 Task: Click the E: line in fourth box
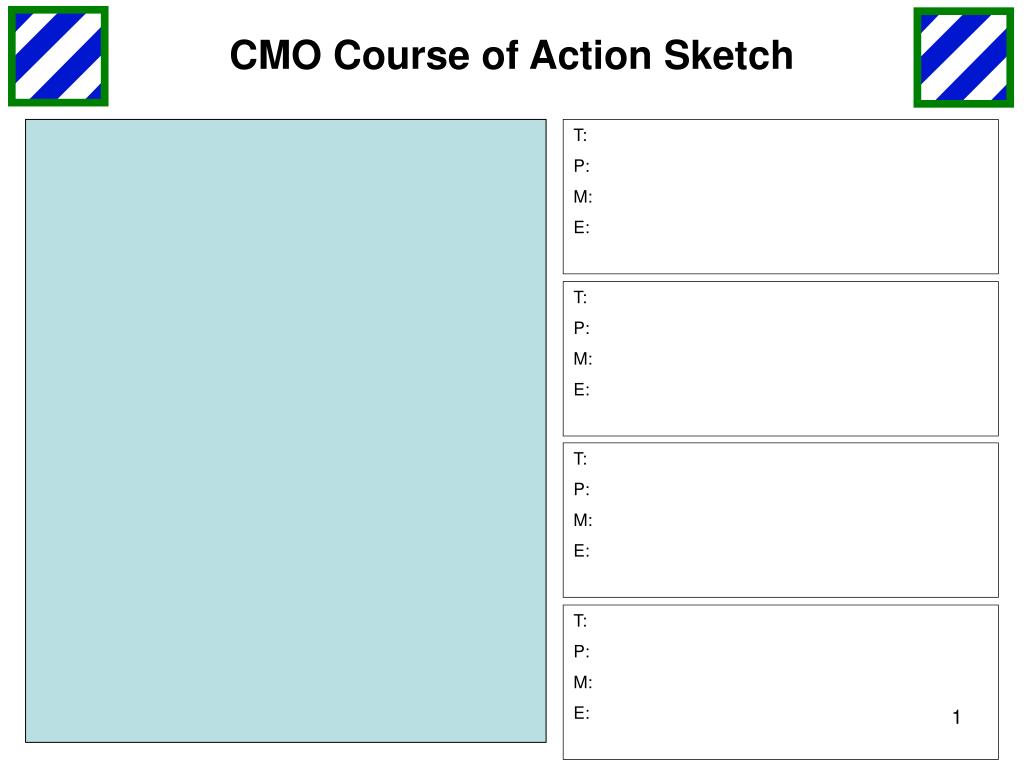click(581, 712)
